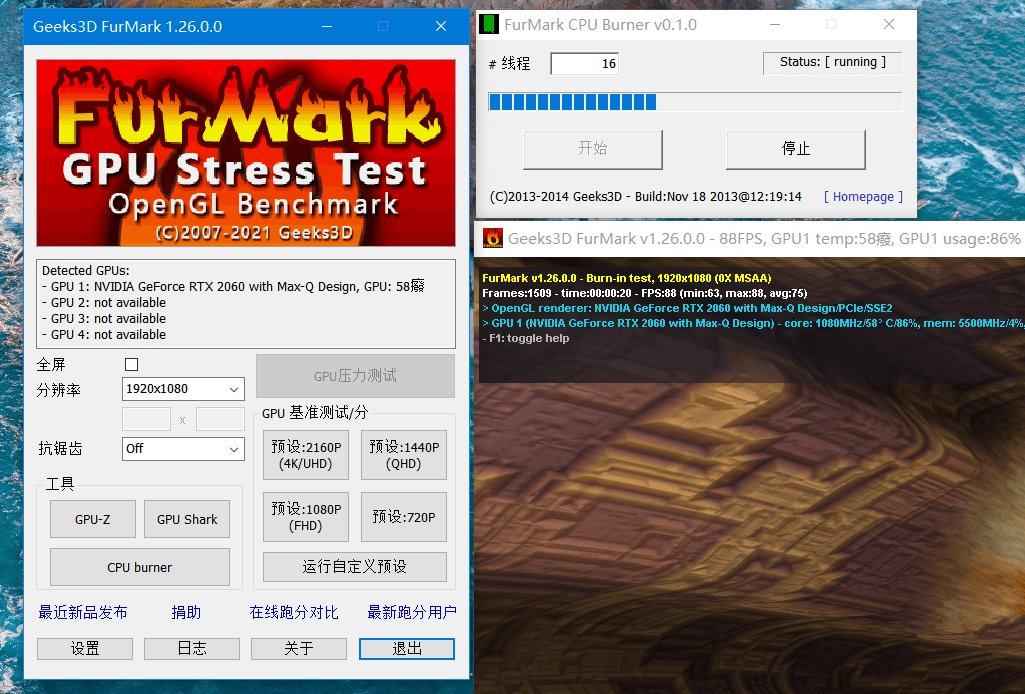
Task: Run the 预设:720P benchmark preset
Action: point(403,517)
